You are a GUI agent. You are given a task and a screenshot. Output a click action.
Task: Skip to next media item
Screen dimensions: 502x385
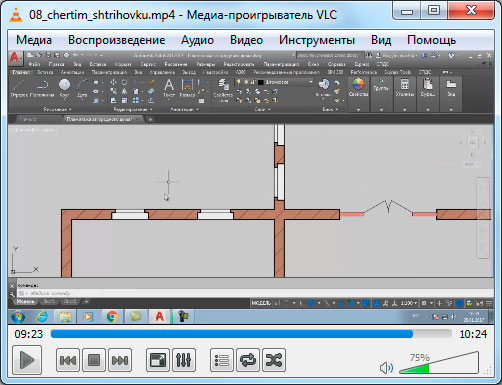[120, 360]
